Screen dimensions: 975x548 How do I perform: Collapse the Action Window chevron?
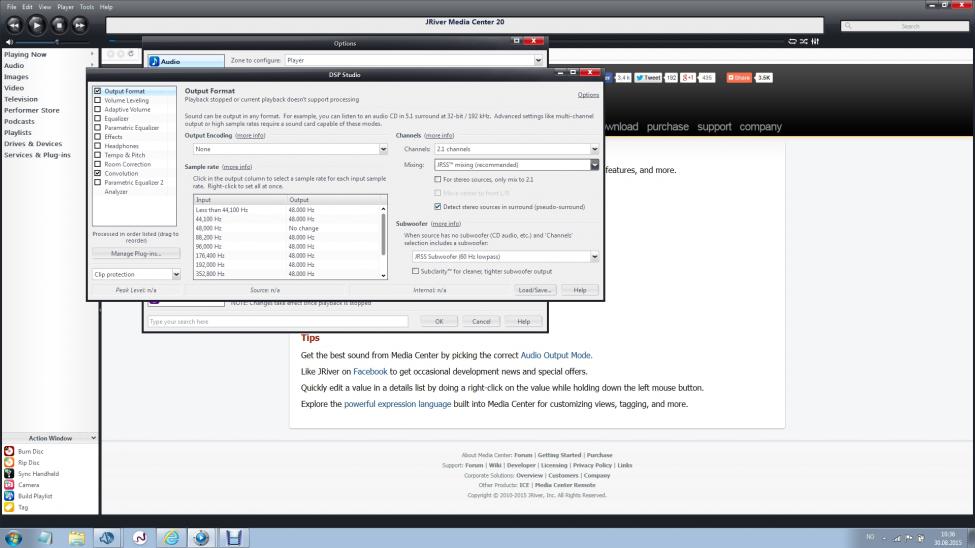coord(93,438)
